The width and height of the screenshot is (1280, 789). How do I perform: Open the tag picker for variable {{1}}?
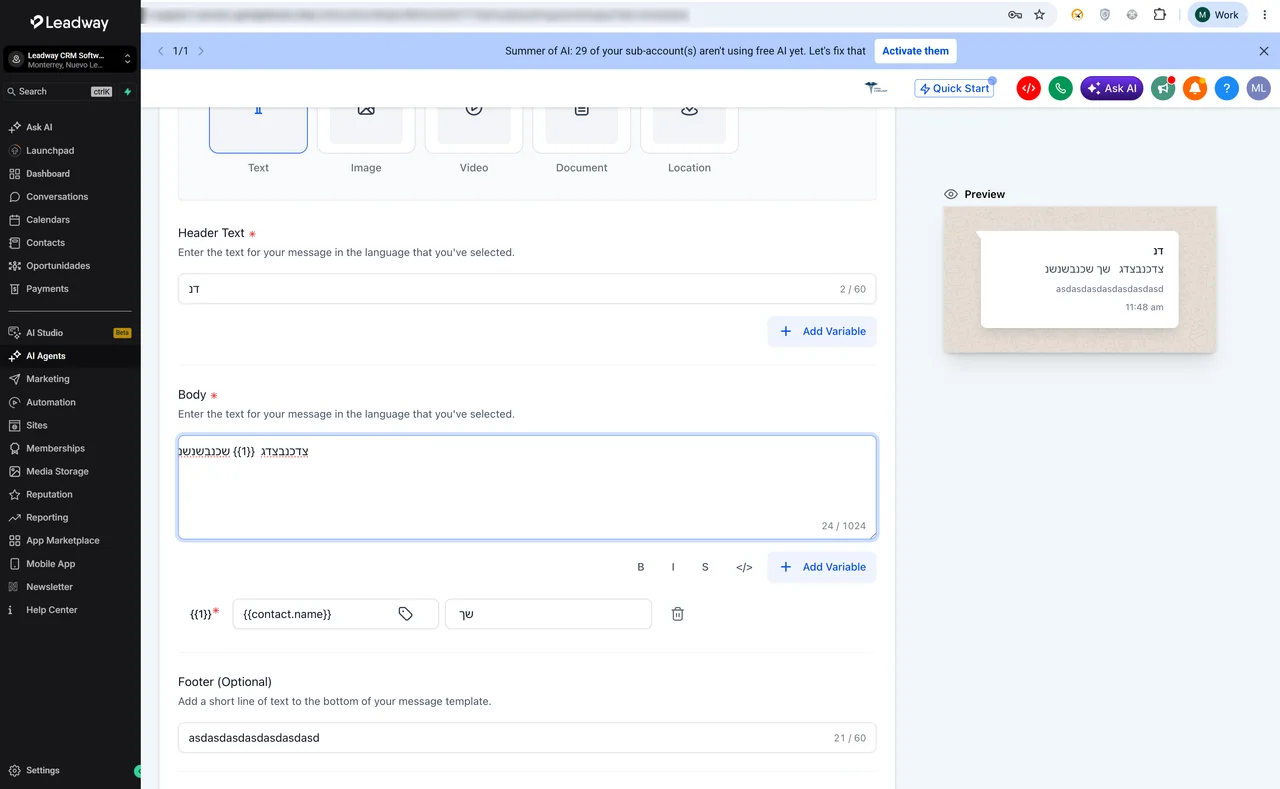point(405,614)
